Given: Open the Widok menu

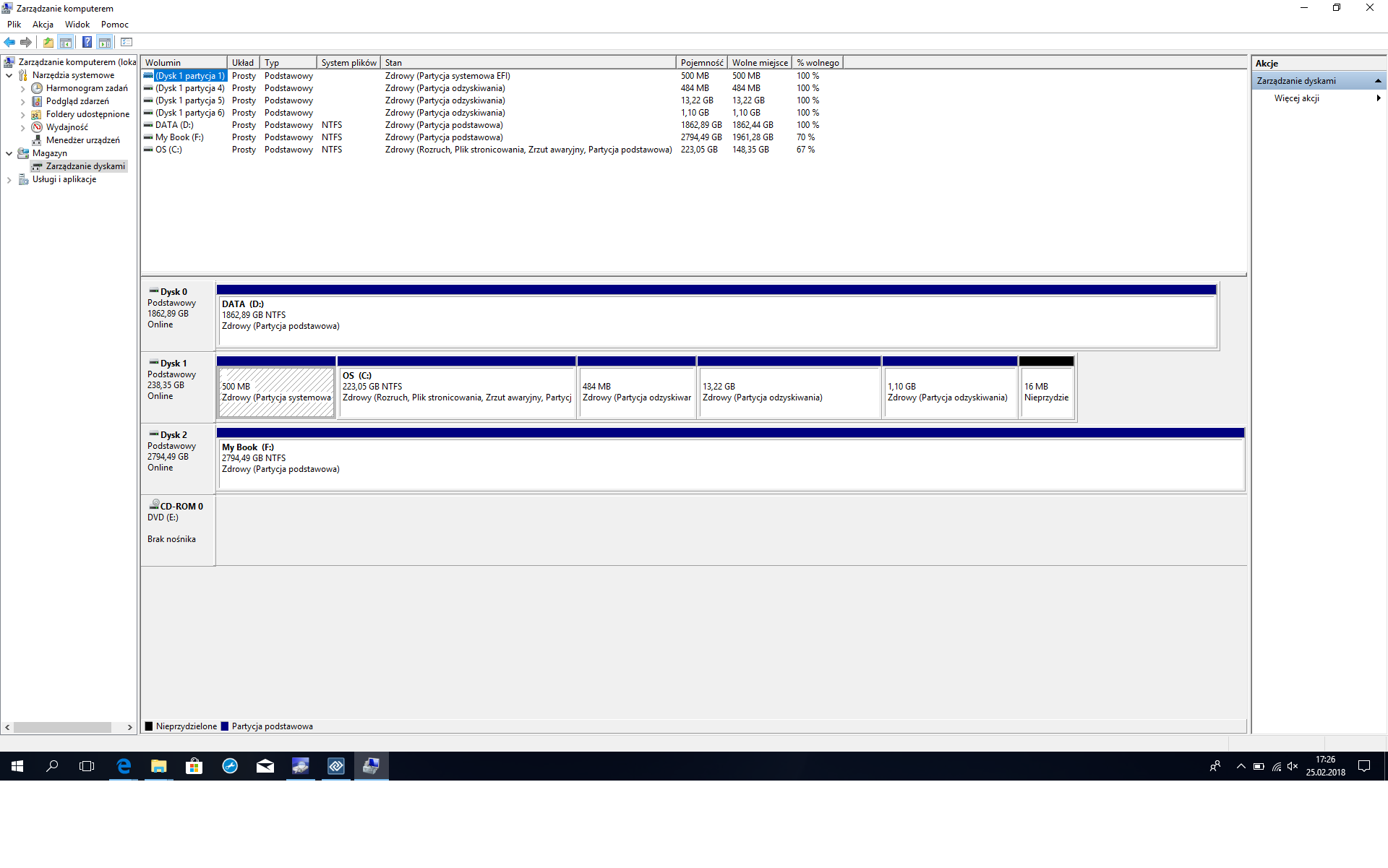Looking at the screenshot, I should click(77, 25).
